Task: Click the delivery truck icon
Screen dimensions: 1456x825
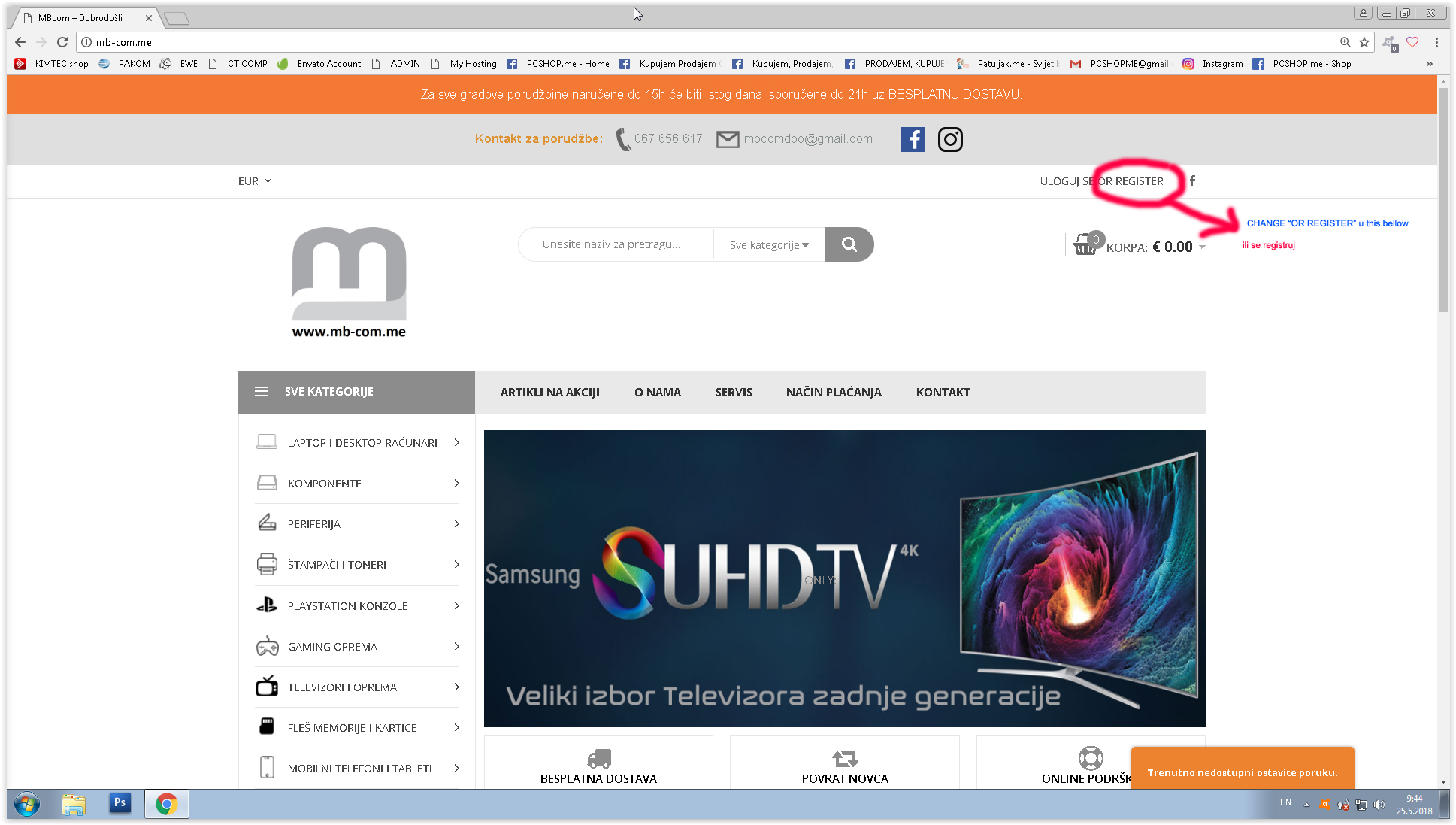Action: (x=599, y=758)
